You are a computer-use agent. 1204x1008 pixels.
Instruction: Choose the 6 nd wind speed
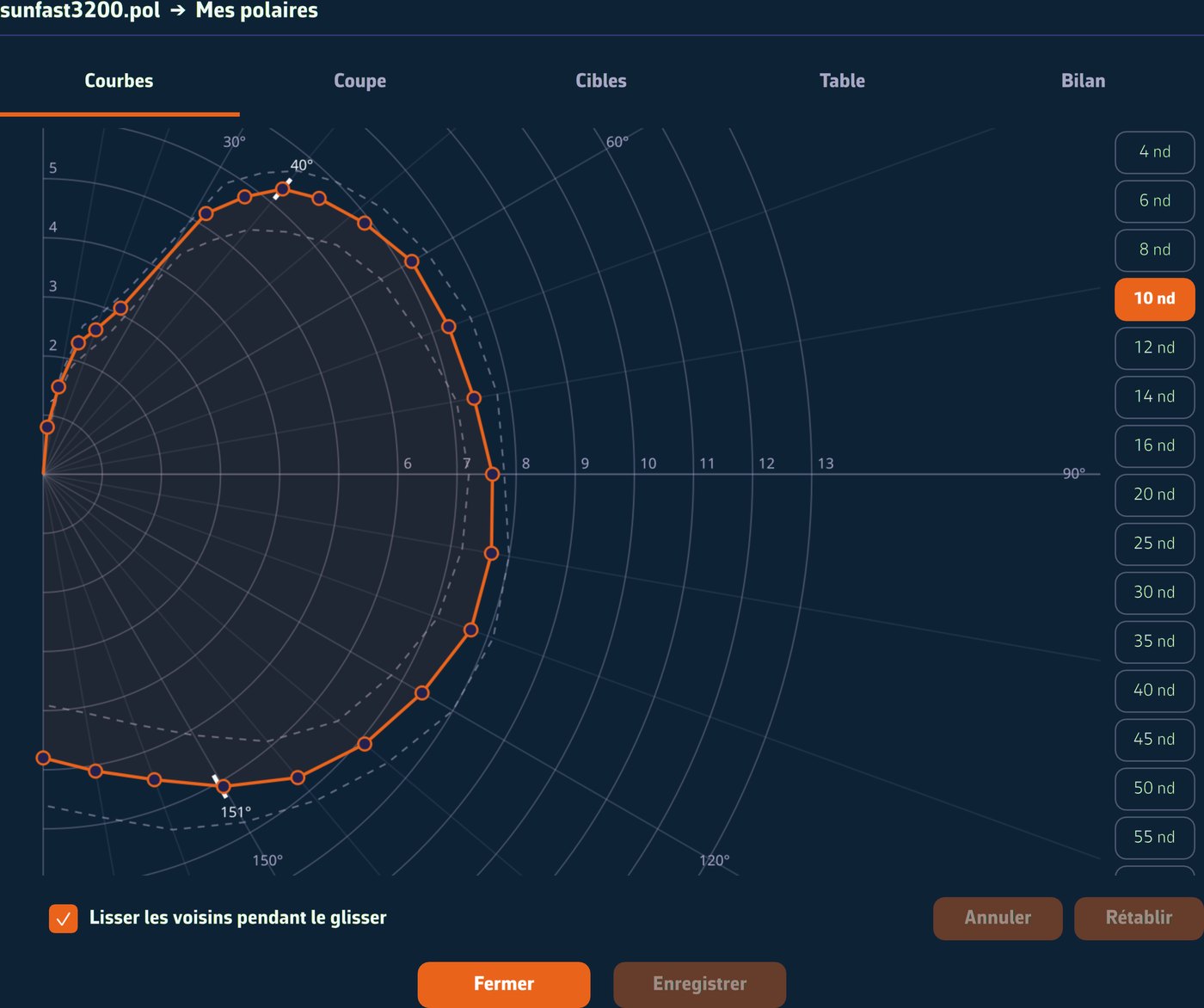click(1155, 201)
